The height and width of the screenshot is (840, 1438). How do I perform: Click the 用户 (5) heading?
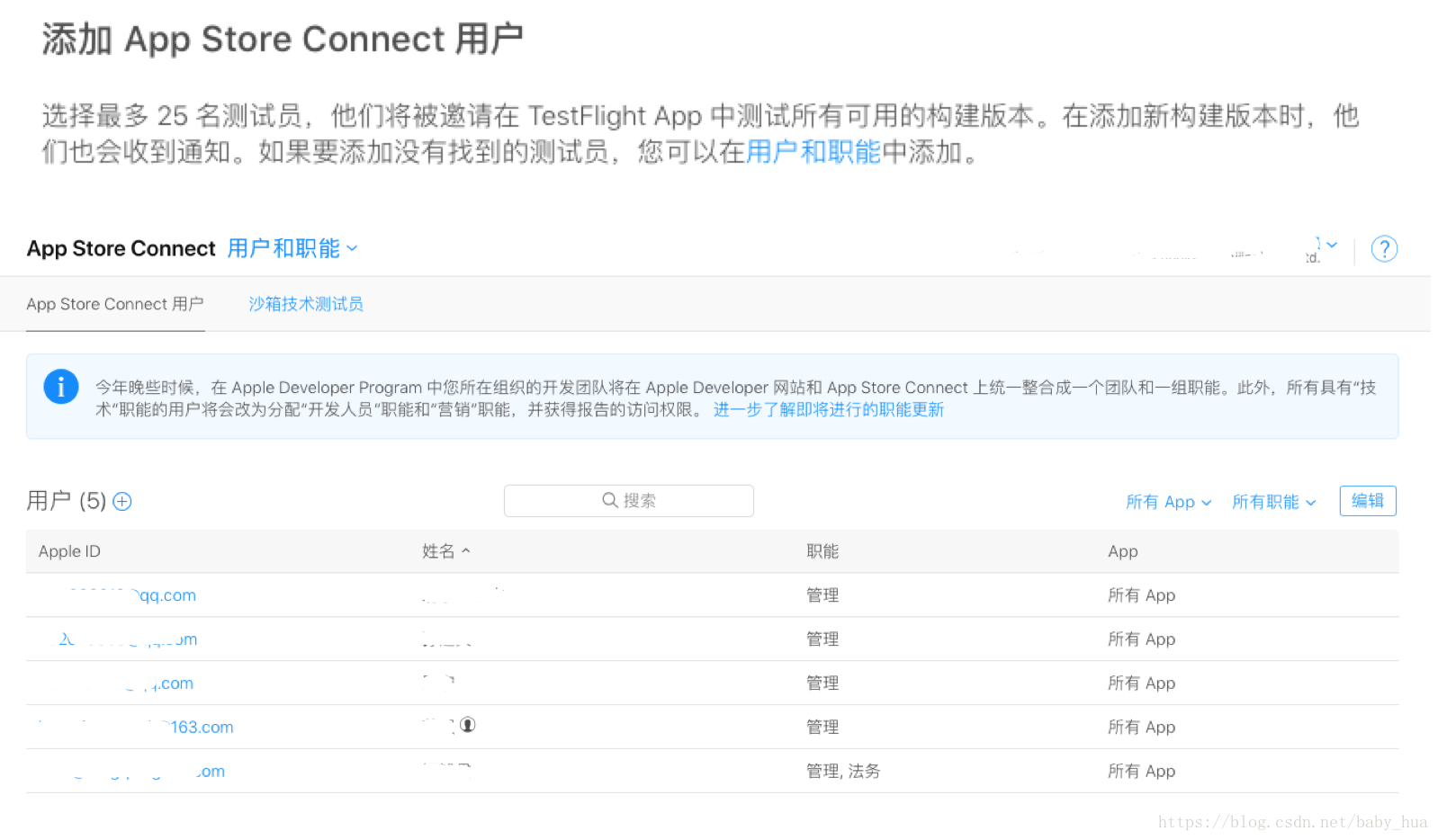click(67, 501)
